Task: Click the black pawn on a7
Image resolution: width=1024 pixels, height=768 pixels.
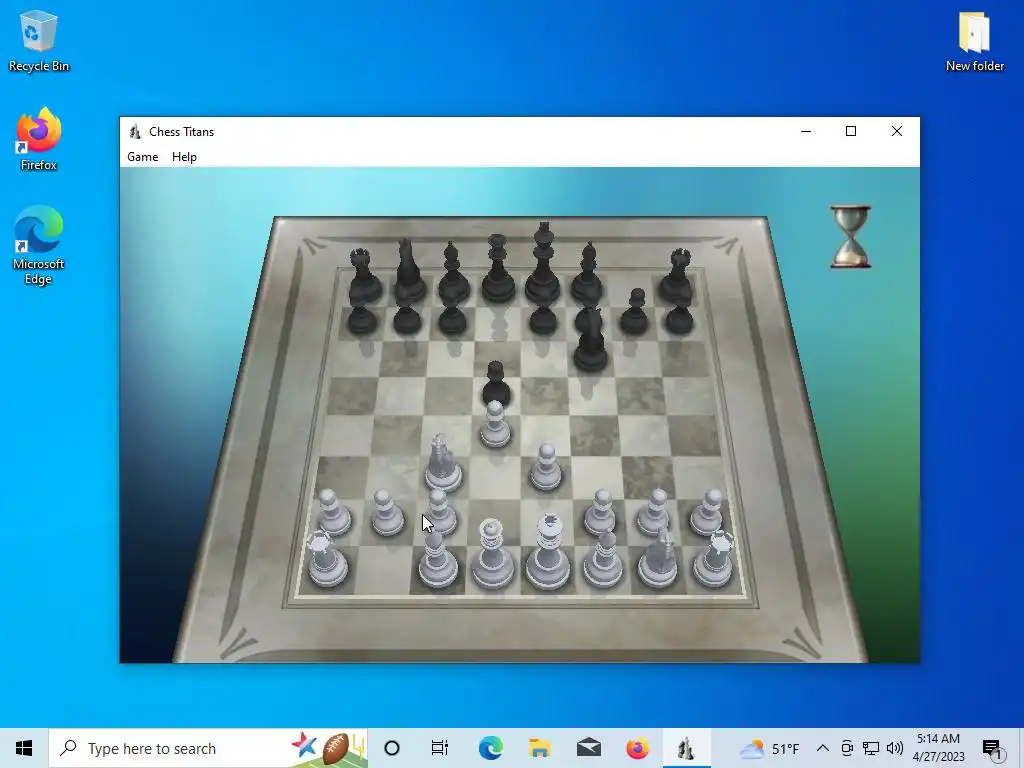Action: tap(362, 317)
